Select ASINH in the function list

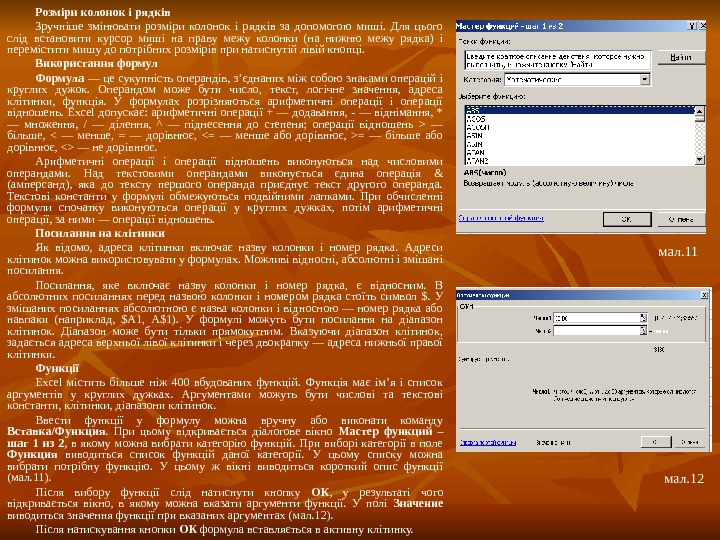(580, 144)
